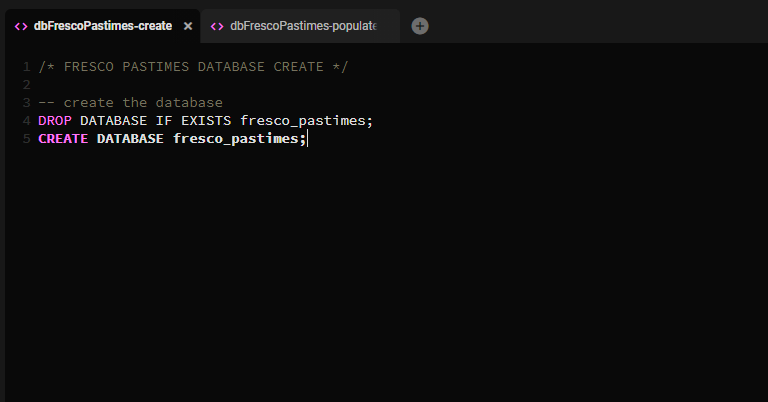Screen dimensions: 768x402
Task: Click the DROP keyword on line 4
Action: pos(55,120)
